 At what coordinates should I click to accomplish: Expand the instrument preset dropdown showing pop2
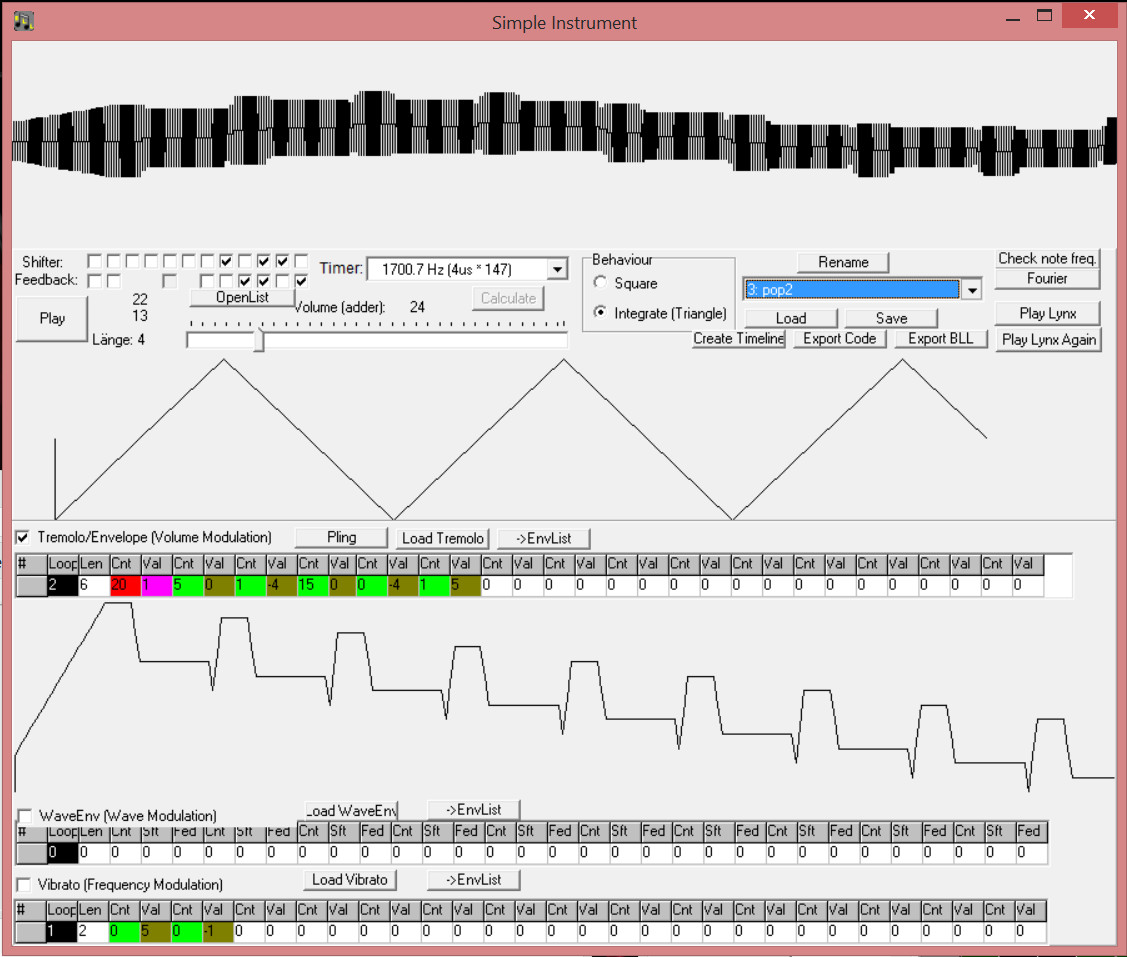pyautogui.click(x=969, y=289)
